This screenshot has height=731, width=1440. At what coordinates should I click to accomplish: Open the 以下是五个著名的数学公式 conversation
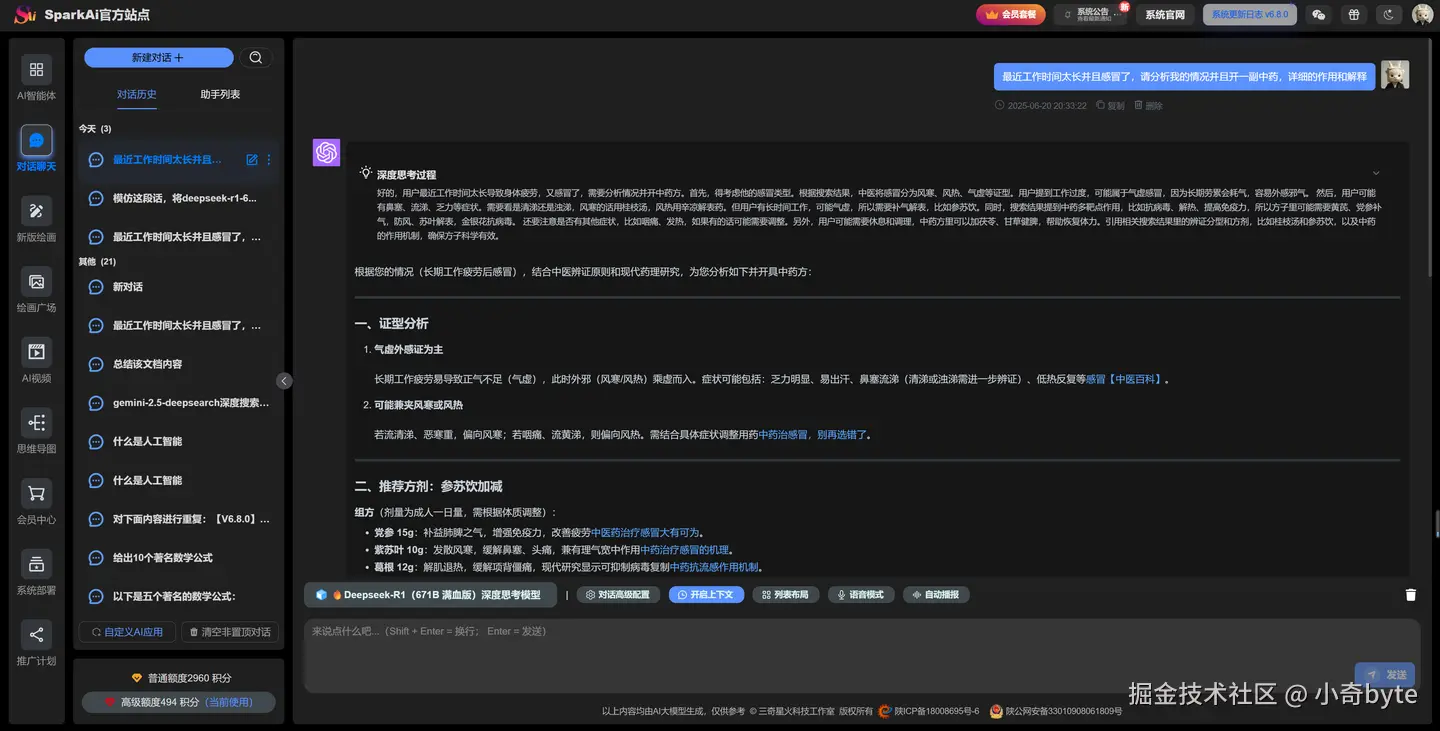point(179,597)
